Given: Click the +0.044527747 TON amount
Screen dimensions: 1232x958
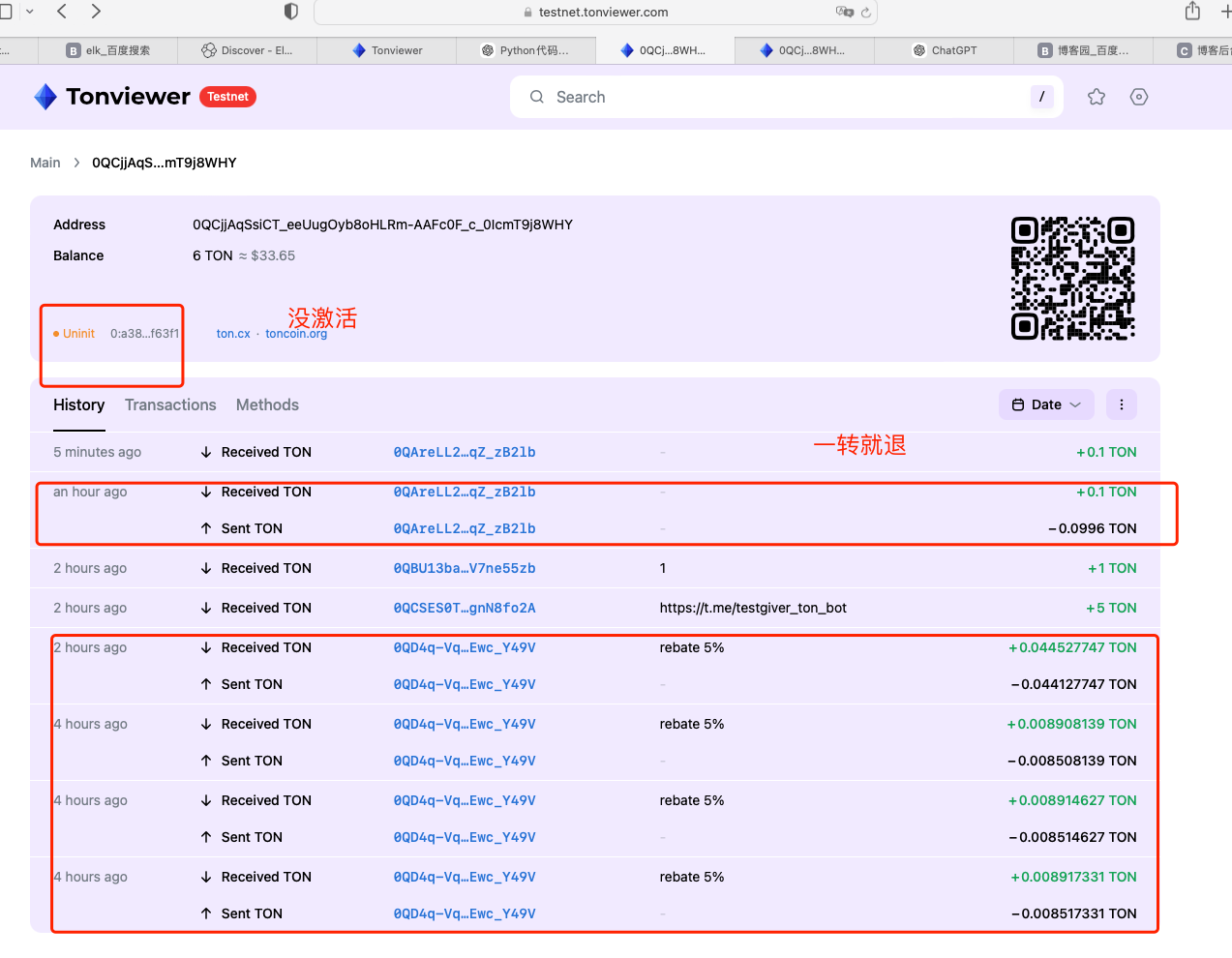Looking at the screenshot, I should (x=1072, y=647).
